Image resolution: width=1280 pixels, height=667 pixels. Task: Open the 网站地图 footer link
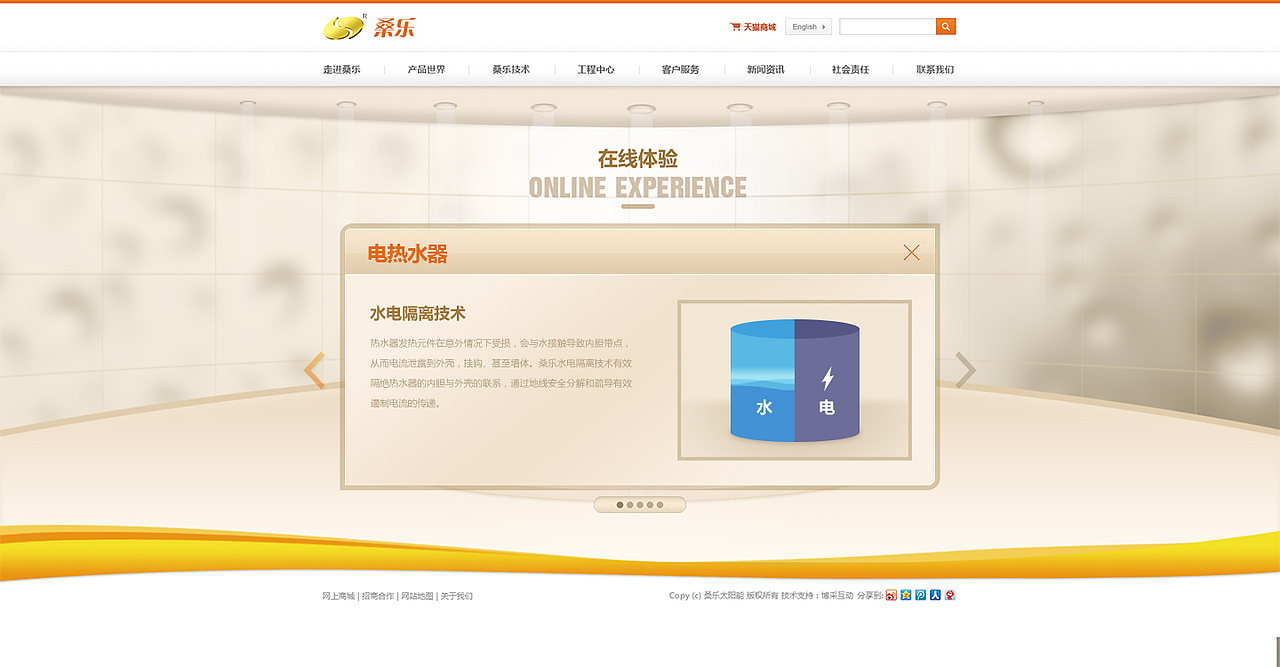(417, 596)
